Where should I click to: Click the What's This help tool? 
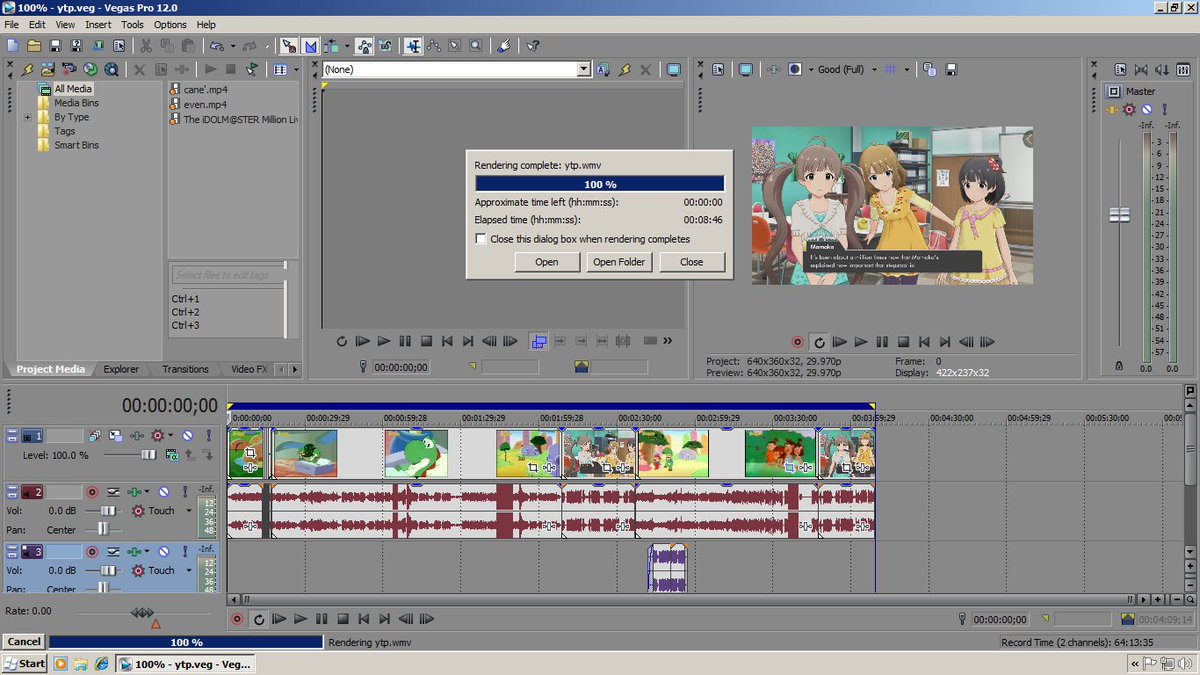[x=533, y=45]
